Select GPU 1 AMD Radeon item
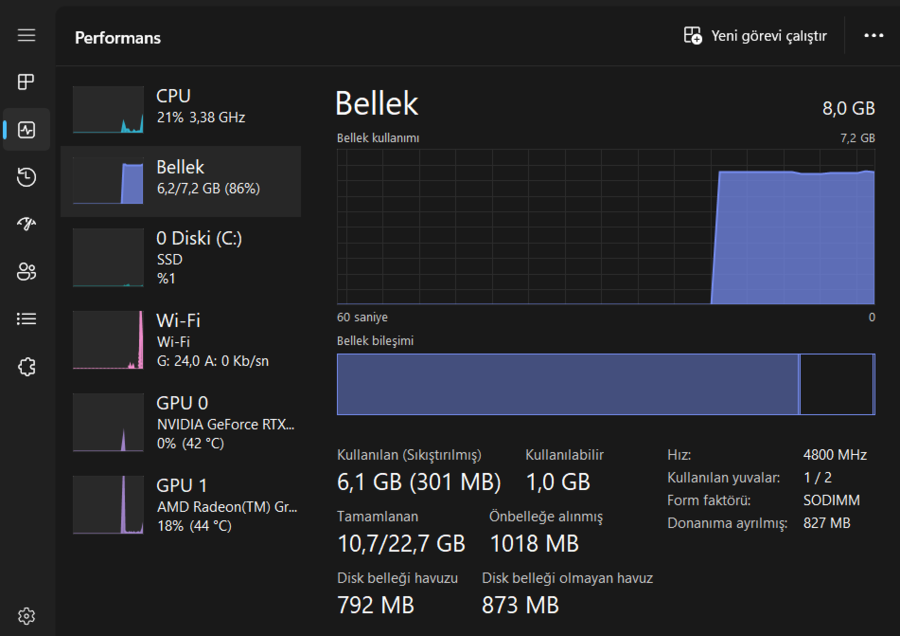The height and width of the screenshot is (636, 900). (x=181, y=505)
